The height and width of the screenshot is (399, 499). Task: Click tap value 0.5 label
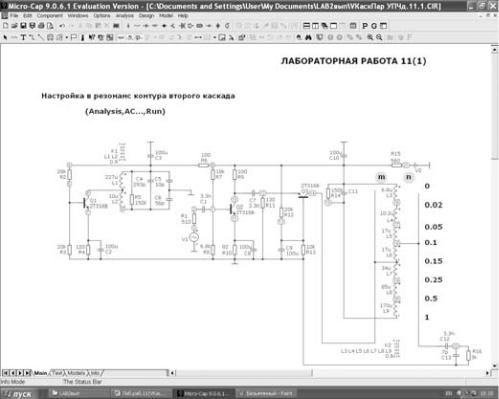[431, 298]
